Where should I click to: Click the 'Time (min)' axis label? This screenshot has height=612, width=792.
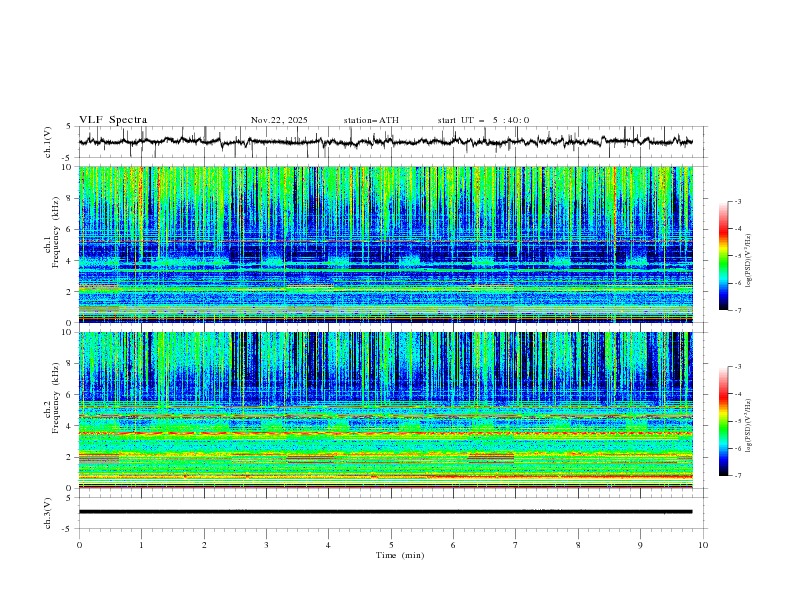click(x=400, y=555)
